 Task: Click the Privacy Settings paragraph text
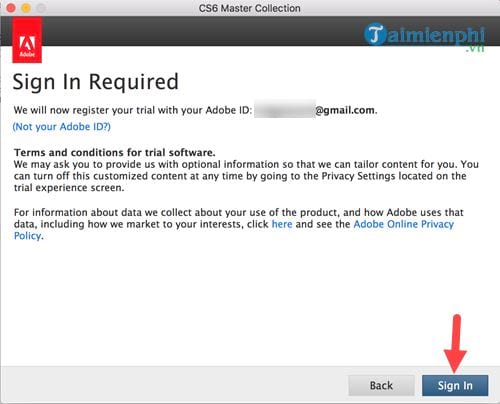click(x=246, y=176)
